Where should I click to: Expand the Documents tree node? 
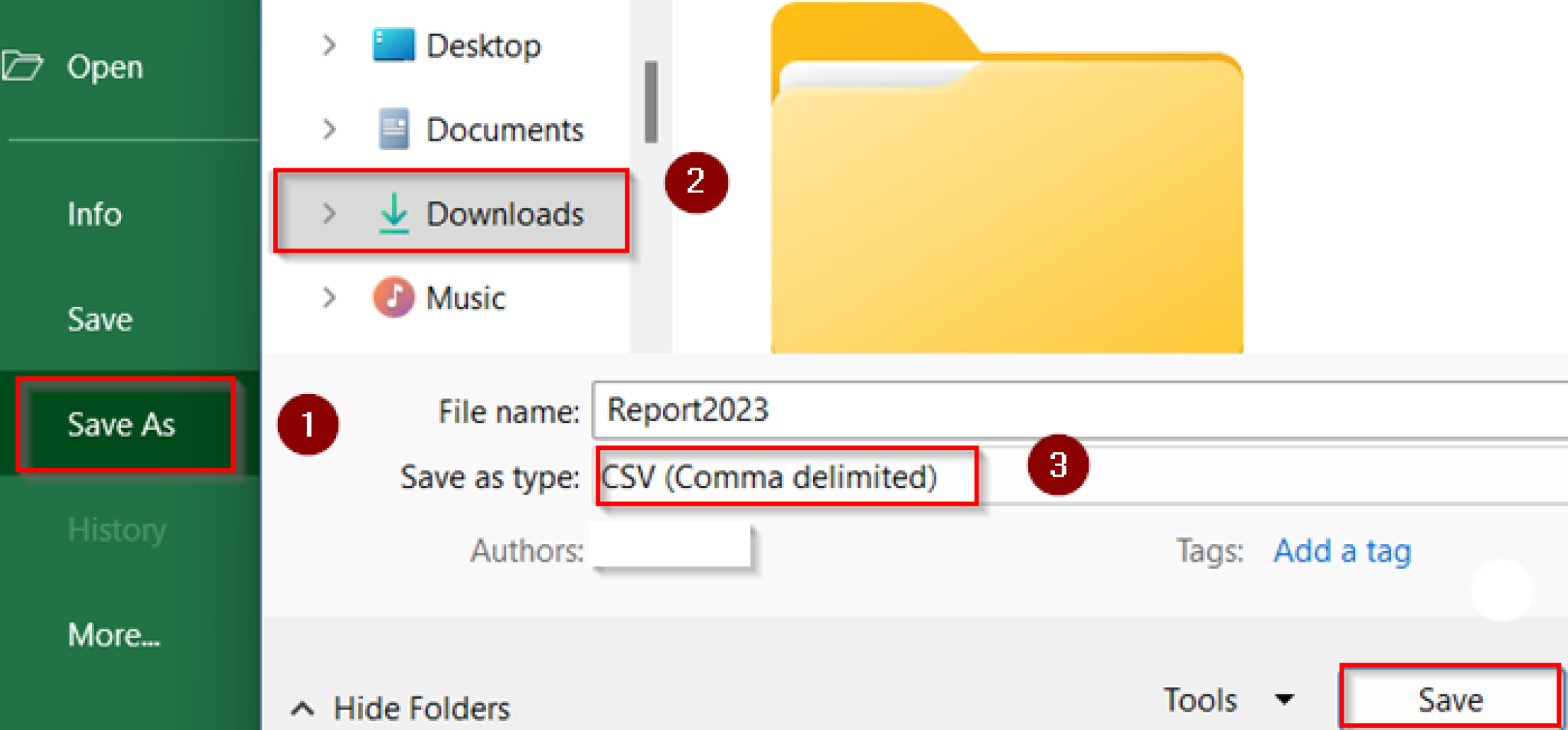(x=329, y=129)
